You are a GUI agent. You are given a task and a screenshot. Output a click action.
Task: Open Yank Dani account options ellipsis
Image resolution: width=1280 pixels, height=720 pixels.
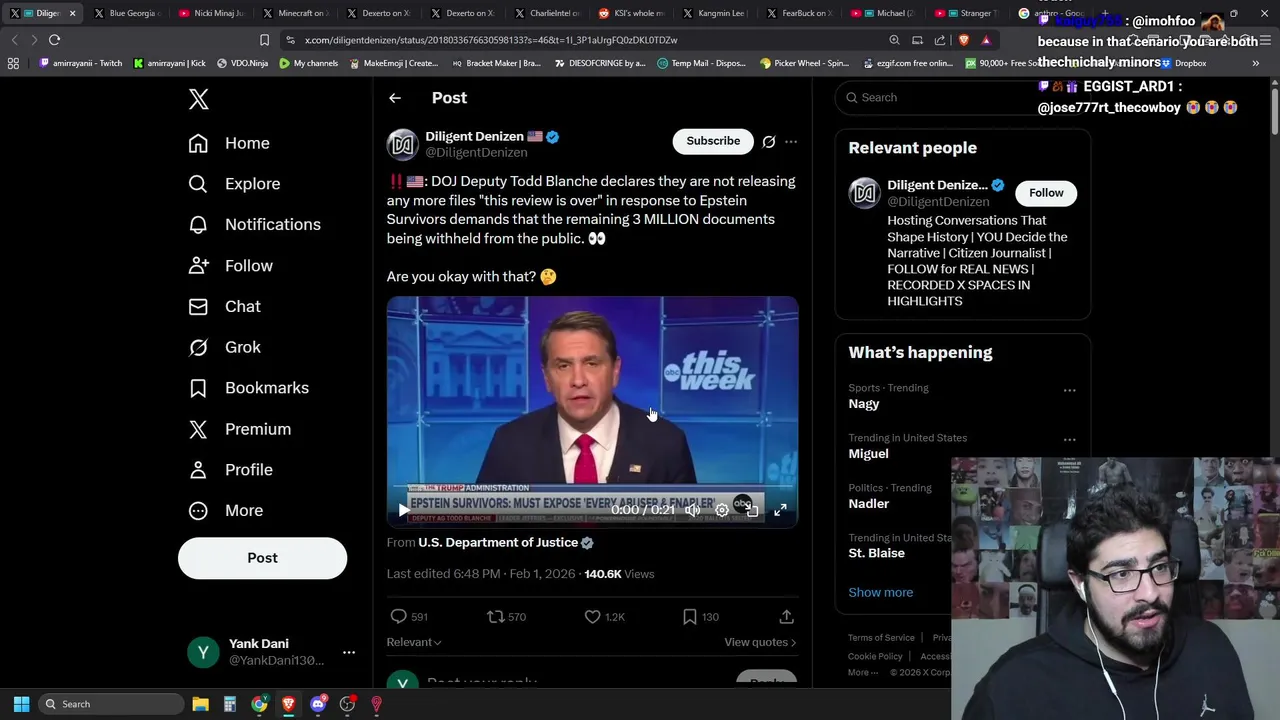pyautogui.click(x=349, y=652)
